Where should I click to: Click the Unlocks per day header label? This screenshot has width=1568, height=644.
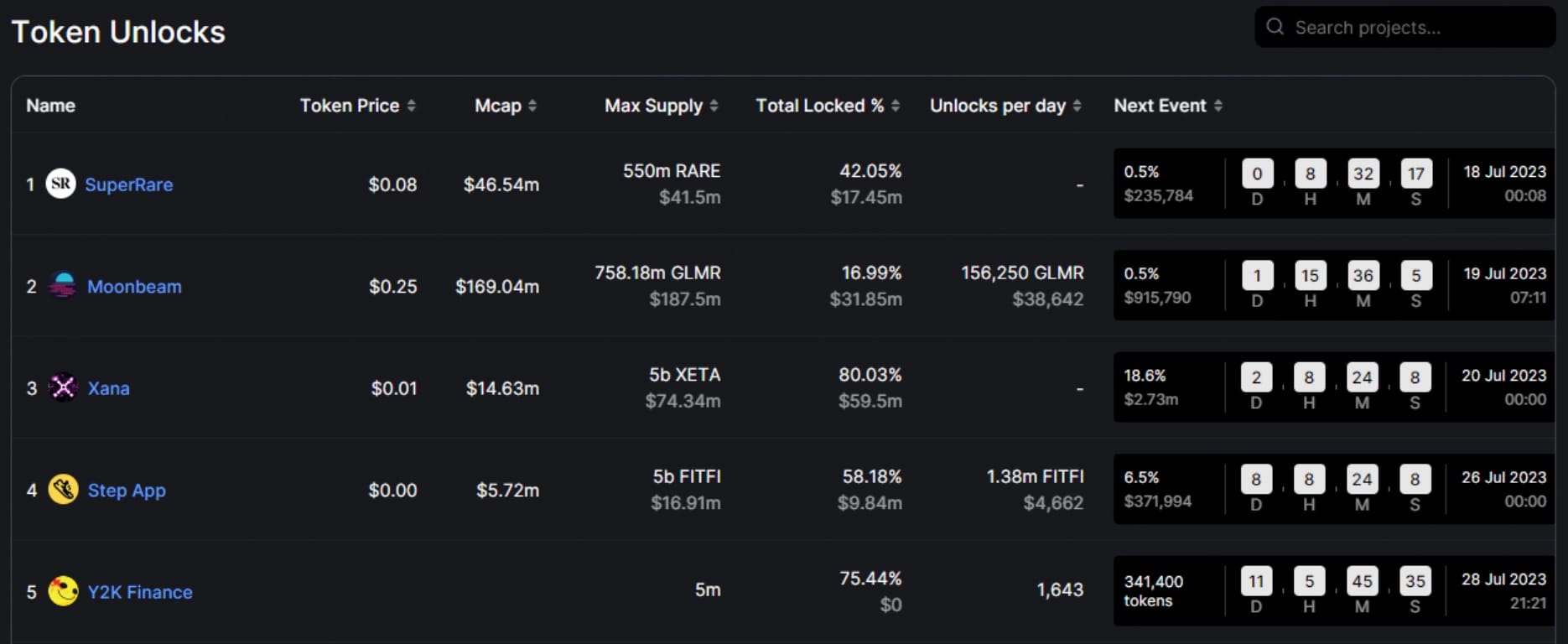[x=998, y=106]
